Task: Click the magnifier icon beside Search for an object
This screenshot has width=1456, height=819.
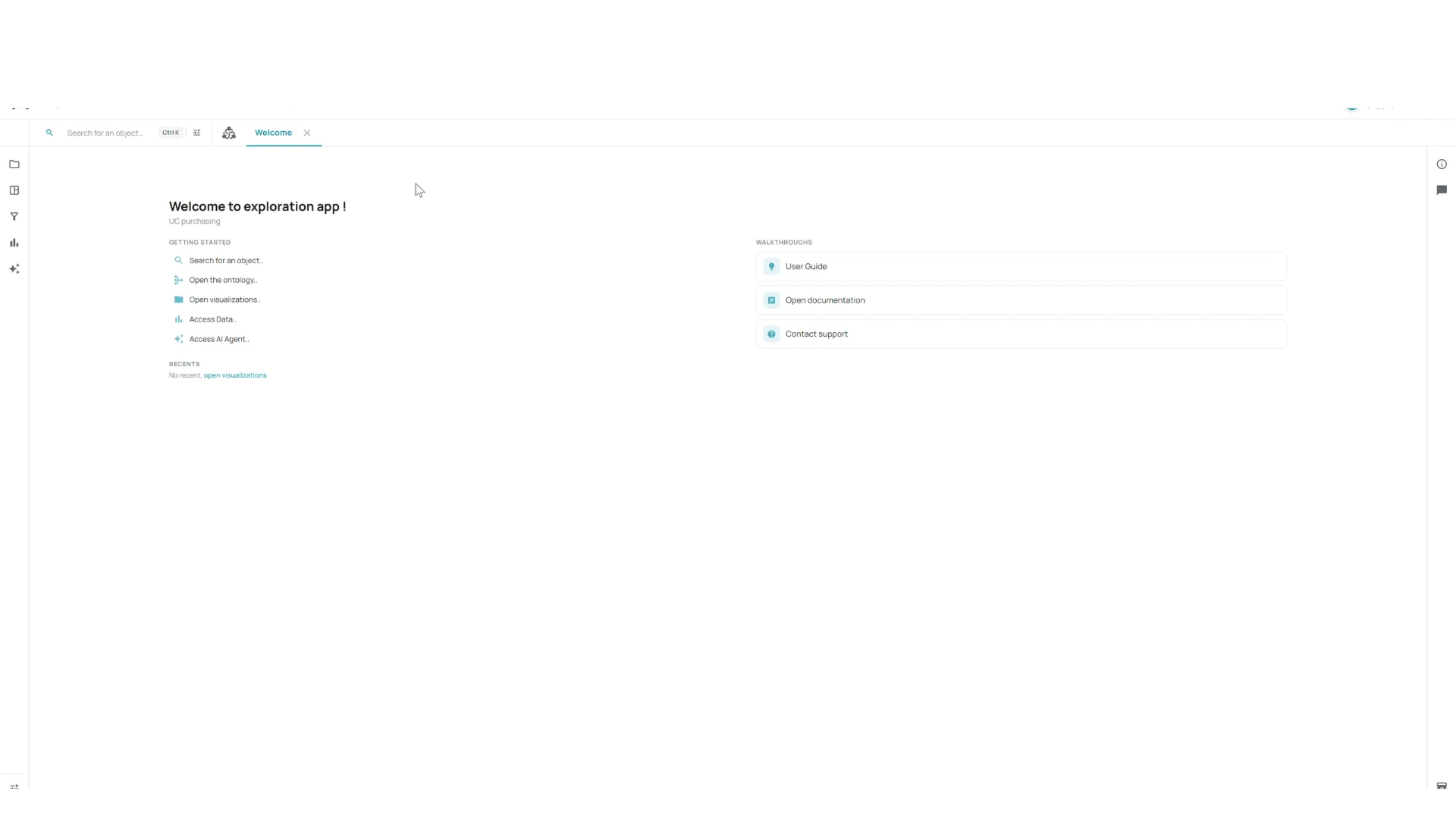Action: [179, 260]
